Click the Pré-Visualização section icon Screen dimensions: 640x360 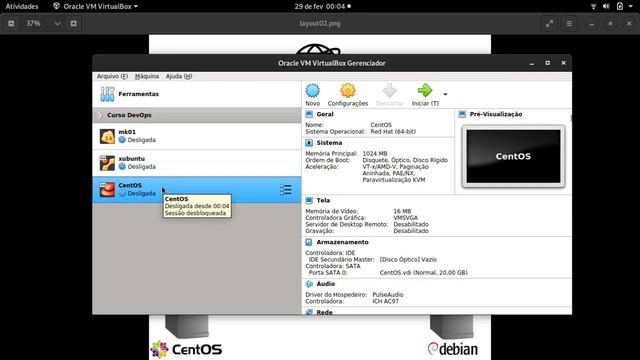tap(462, 114)
